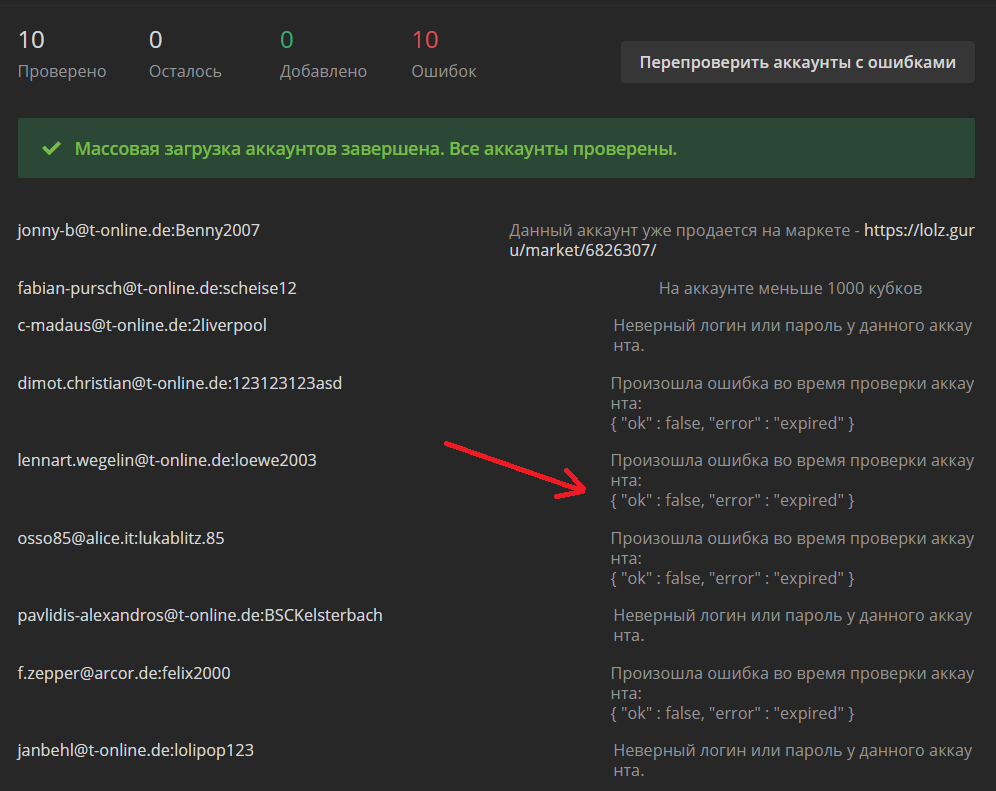Select the arcor.de account entry
The width and height of the screenshot is (996, 791).
124,673
